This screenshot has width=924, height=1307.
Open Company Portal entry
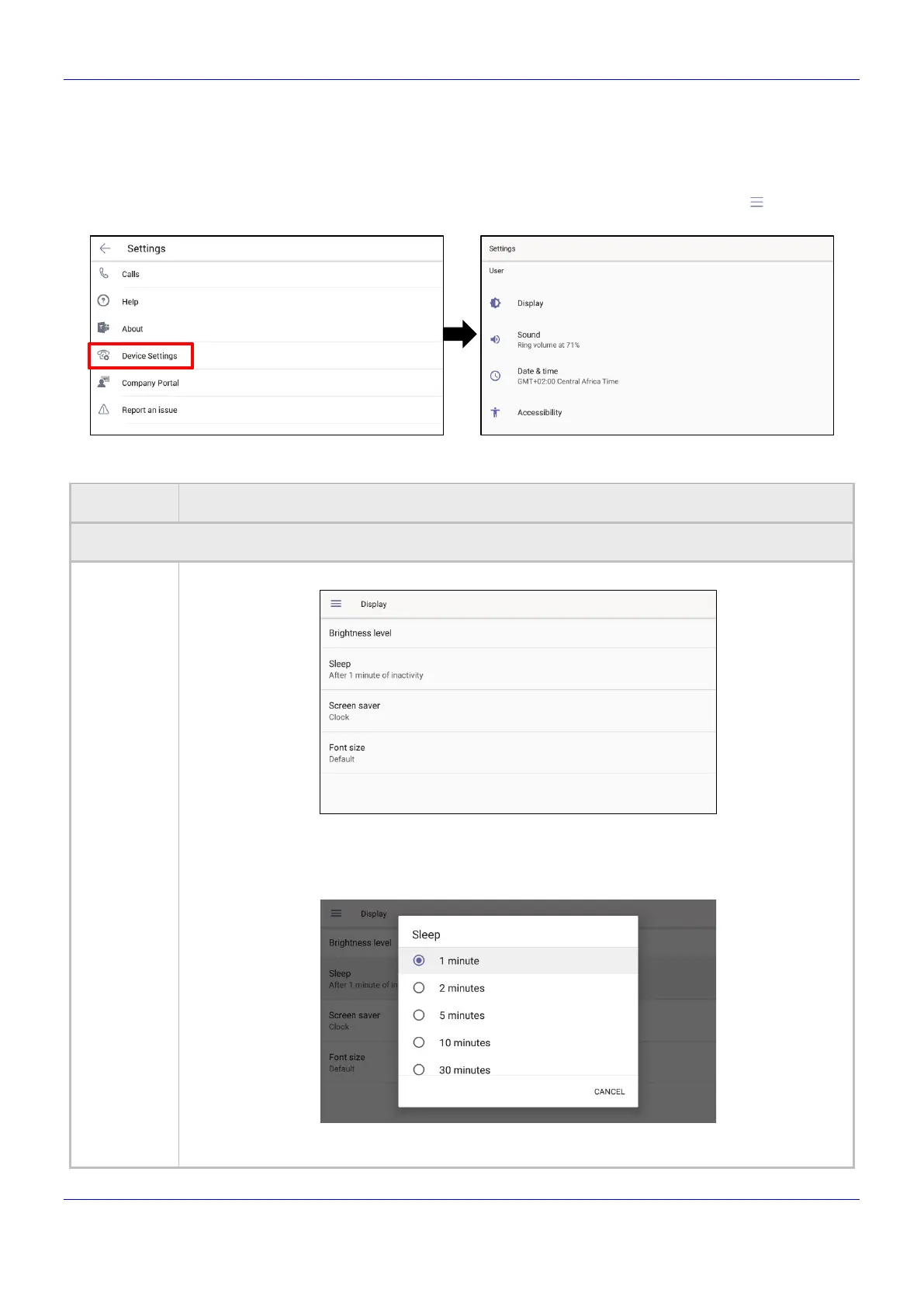(267, 383)
